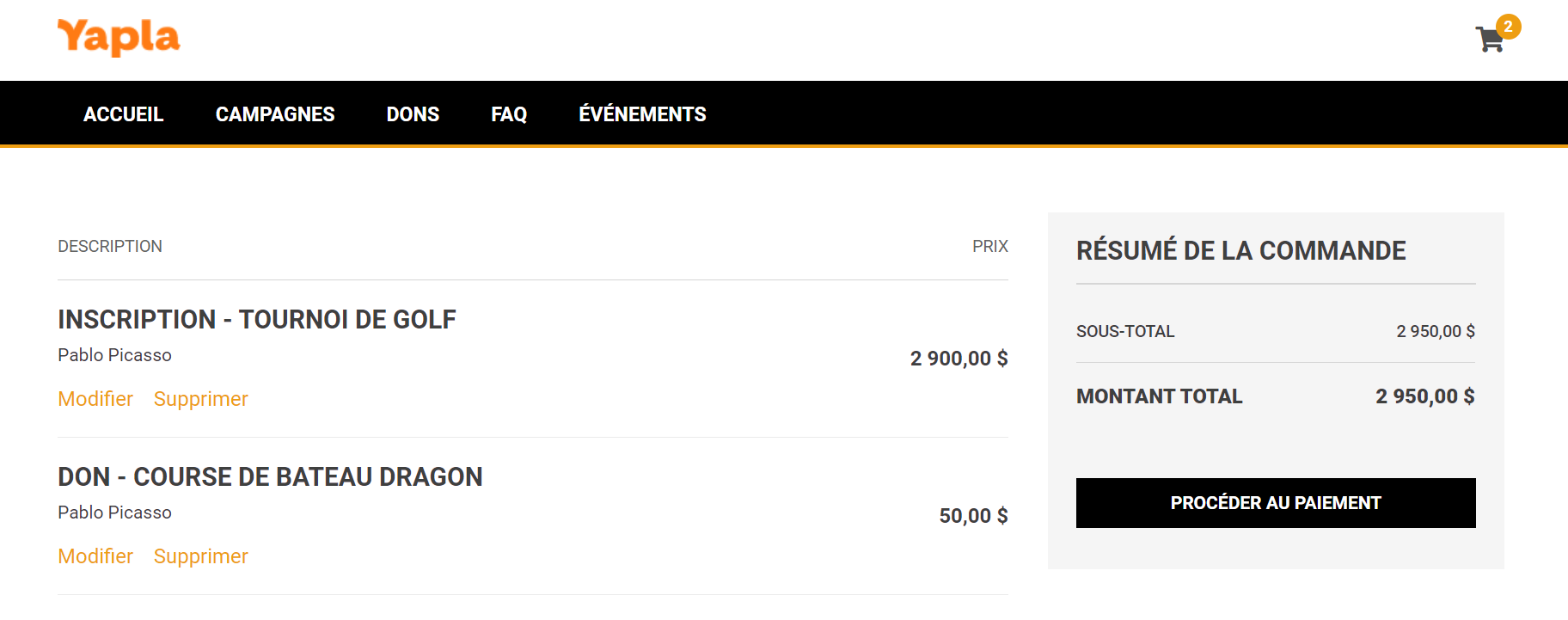Click the Résumé de la commande heading
The height and width of the screenshot is (620, 1568).
click(1240, 250)
